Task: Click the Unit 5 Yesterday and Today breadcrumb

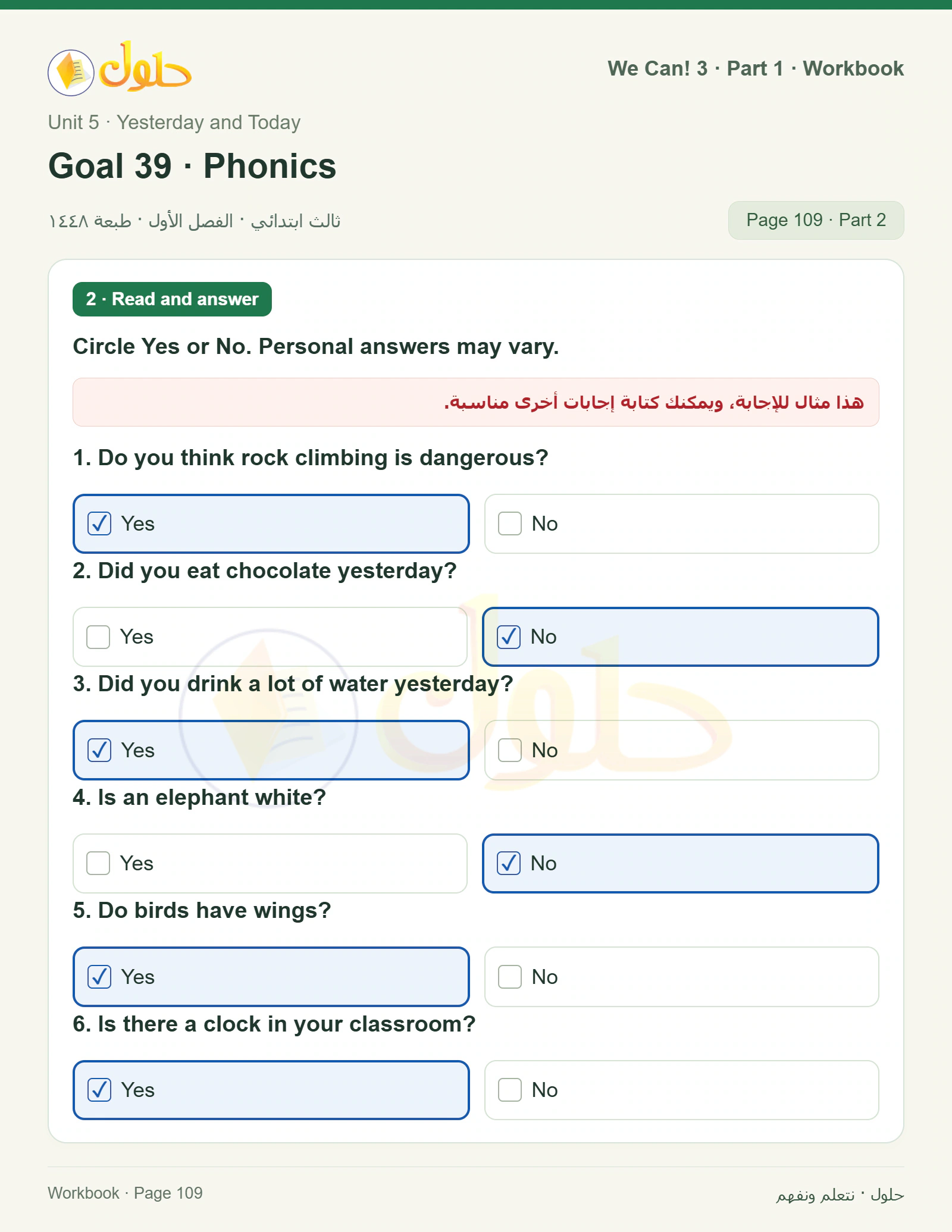Action: [174, 123]
